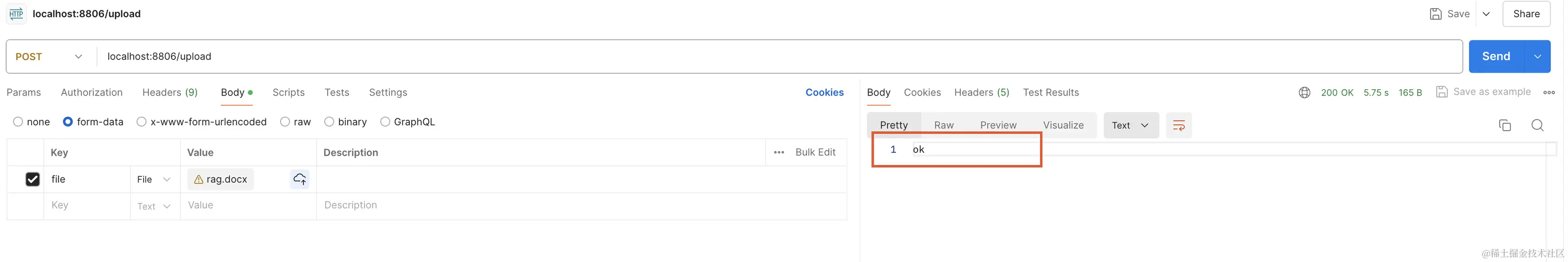The height and width of the screenshot is (262, 1568).
Task: Click the word wrap icon in response
Action: [x=1179, y=126]
